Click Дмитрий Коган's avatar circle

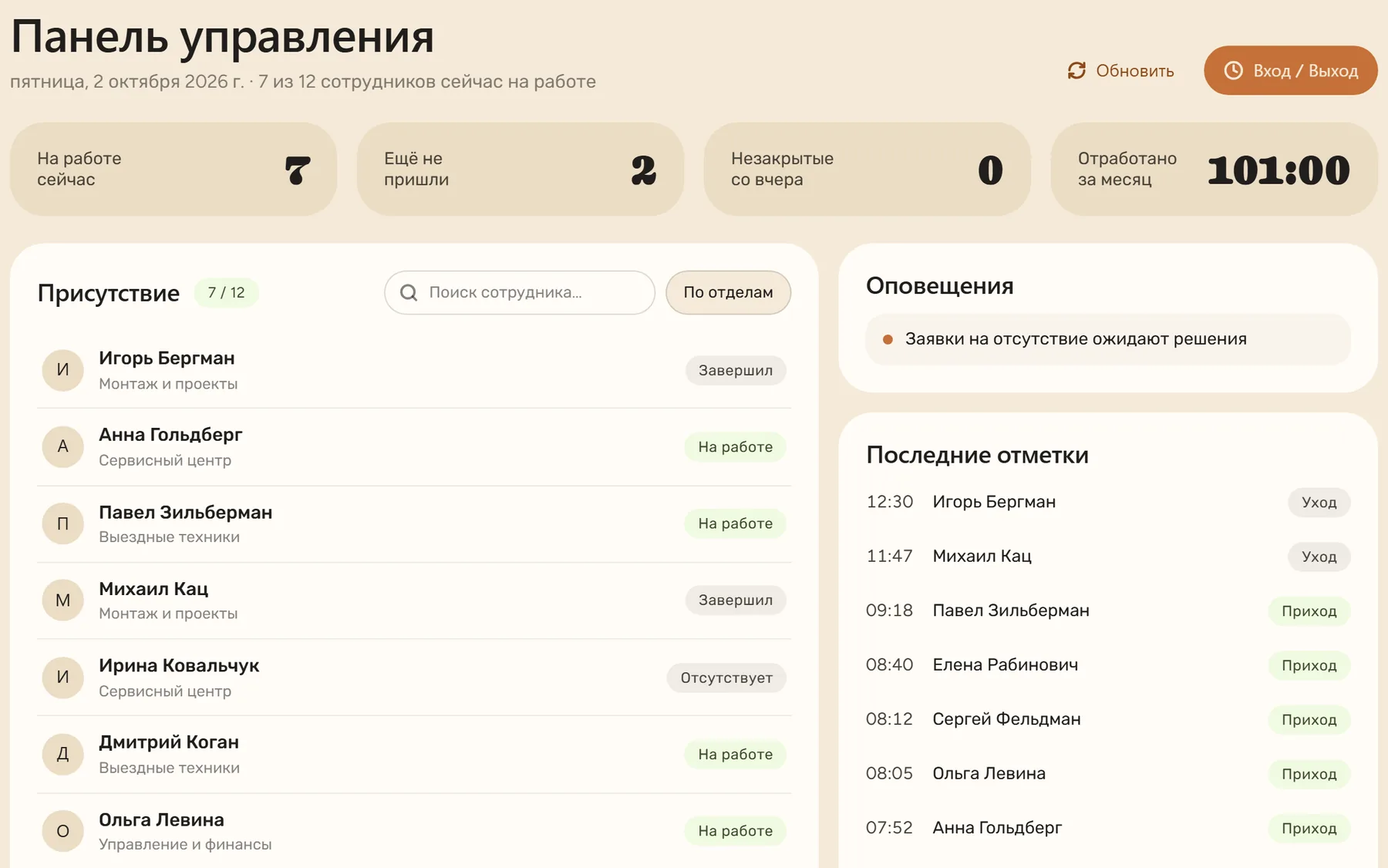[x=63, y=754]
